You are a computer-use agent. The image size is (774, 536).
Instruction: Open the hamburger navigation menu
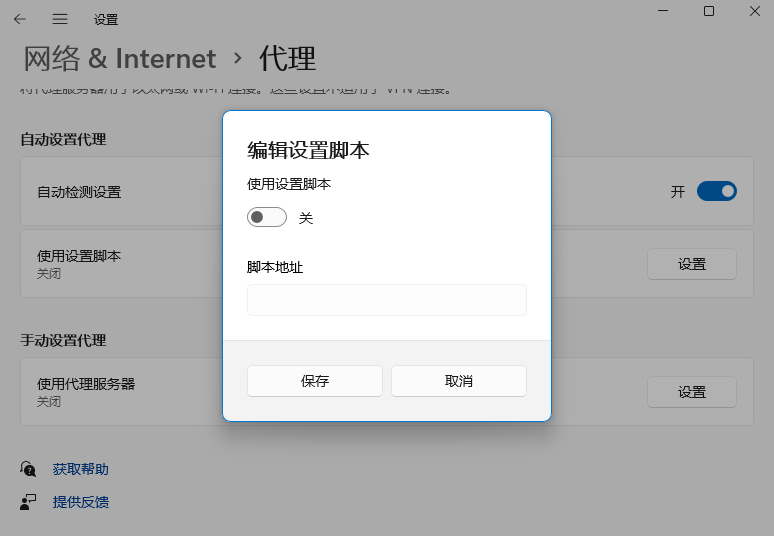60,19
